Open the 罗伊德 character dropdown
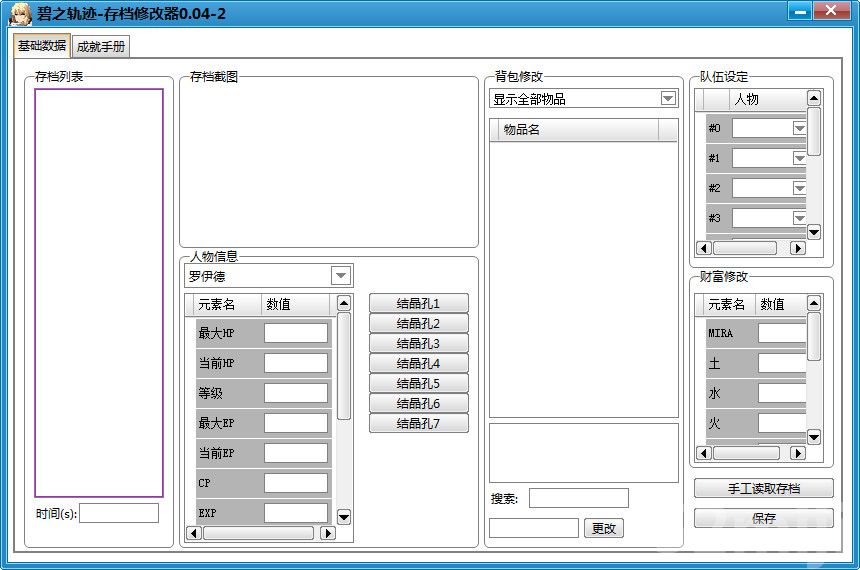The height and width of the screenshot is (570, 860). click(340, 276)
